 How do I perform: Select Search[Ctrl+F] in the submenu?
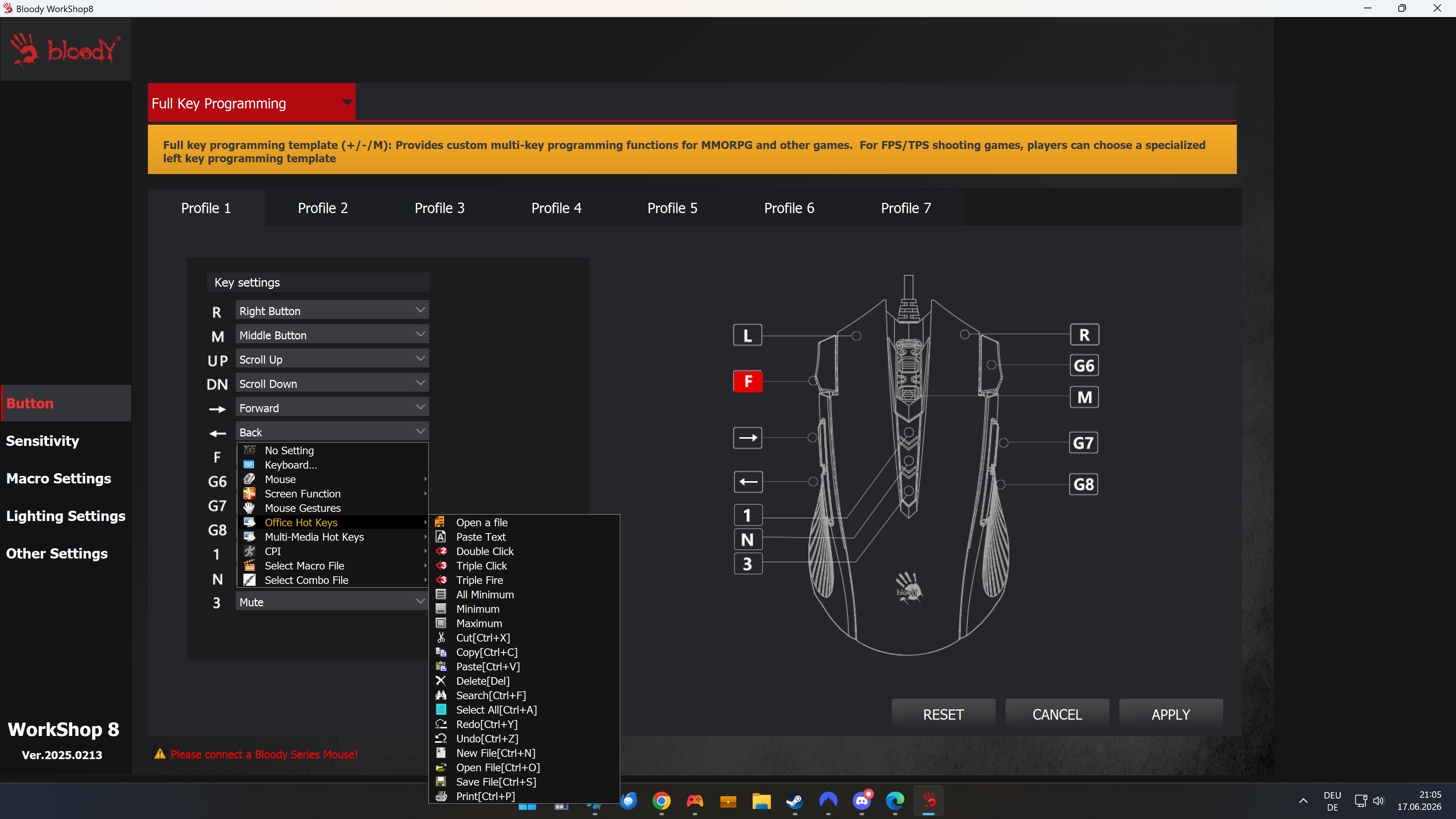click(524, 695)
